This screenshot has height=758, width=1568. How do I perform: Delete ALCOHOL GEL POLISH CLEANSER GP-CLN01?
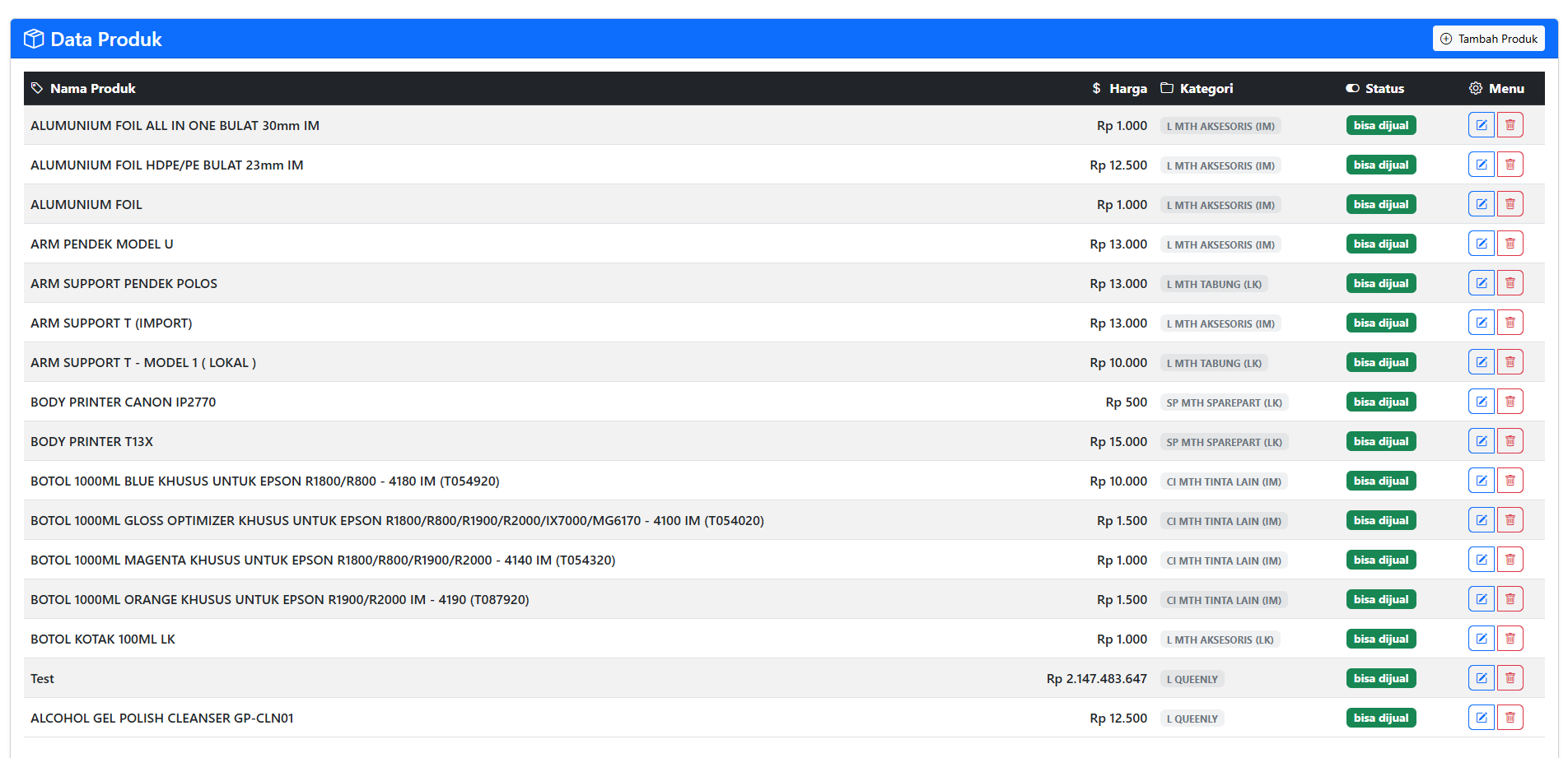1510,718
